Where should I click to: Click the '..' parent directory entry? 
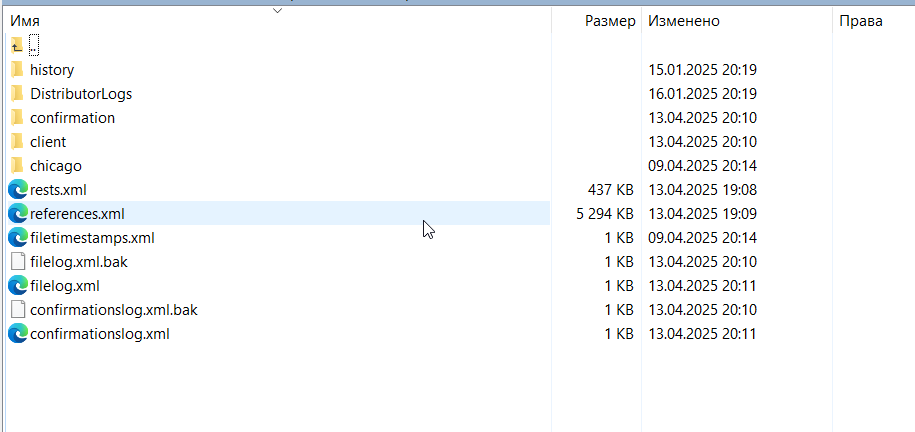[x=34, y=44]
